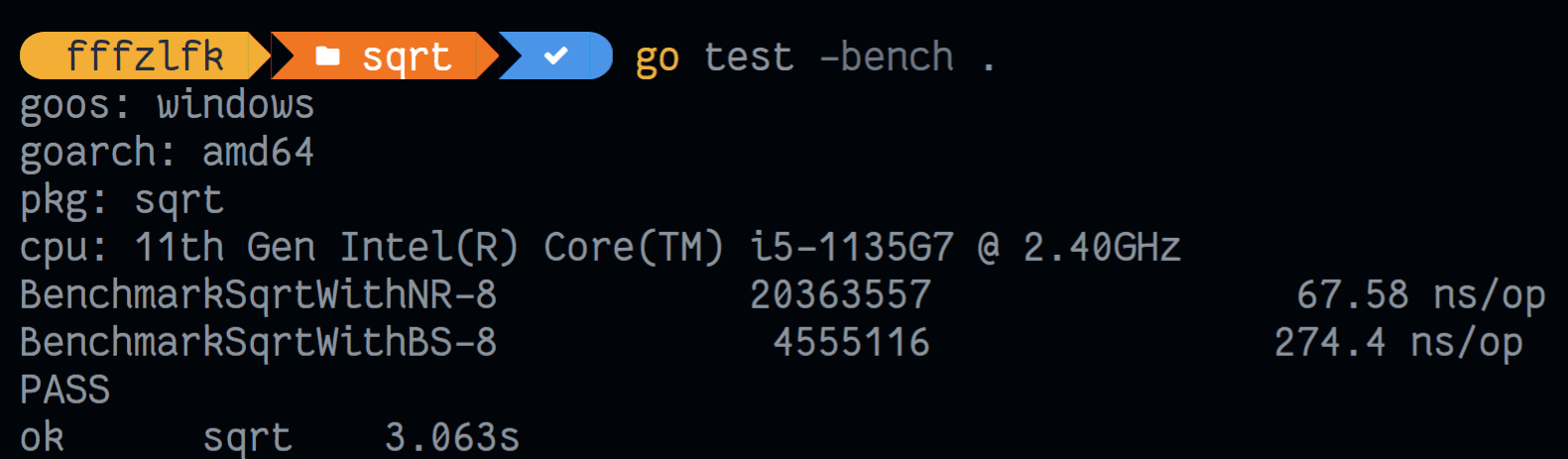Image resolution: width=1568 pixels, height=459 pixels.
Task: Click the fffzlfk username prompt segment
Action: click(145, 56)
